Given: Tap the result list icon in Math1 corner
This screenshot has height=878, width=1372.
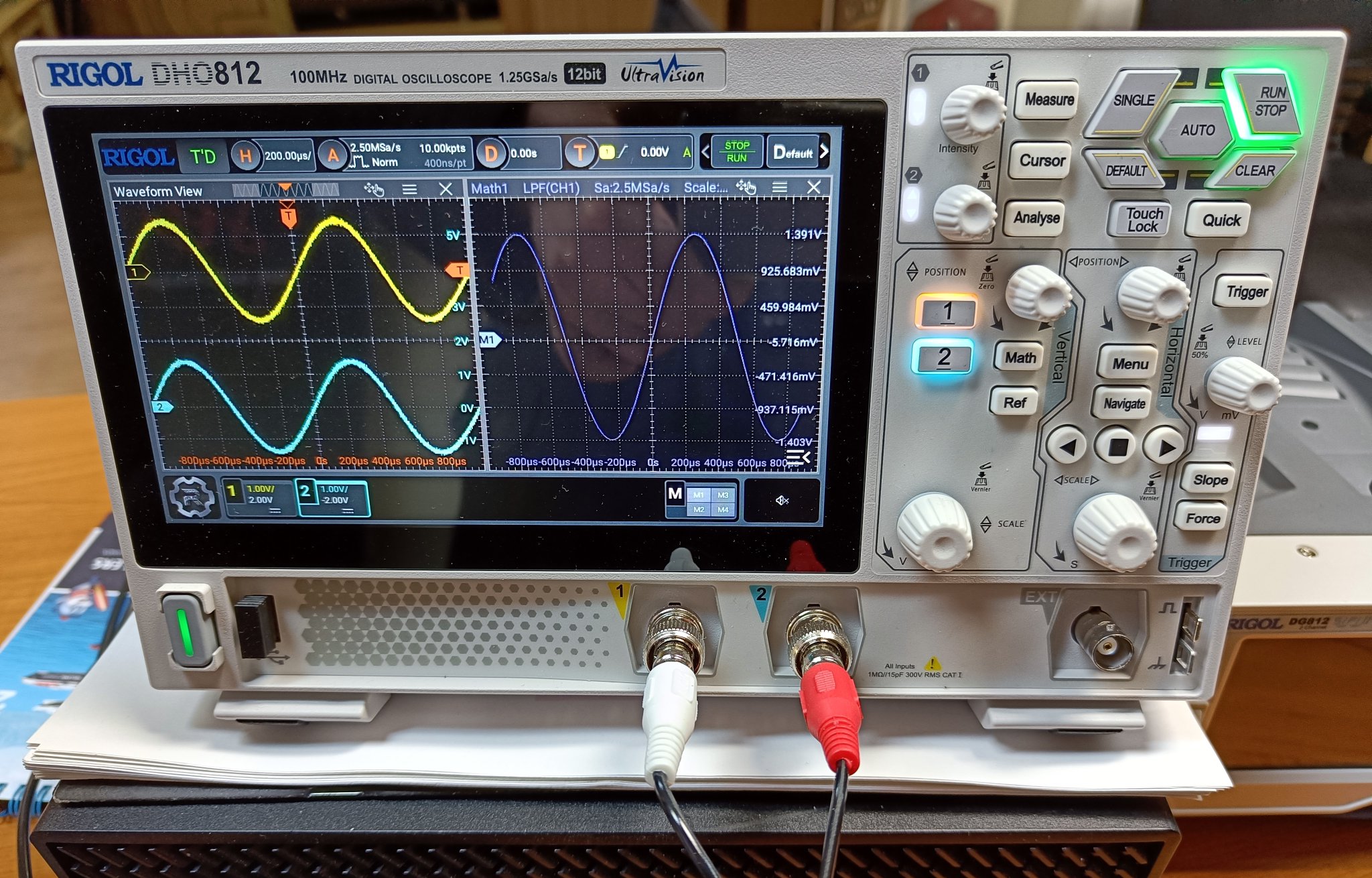Looking at the screenshot, I should pos(798,457).
